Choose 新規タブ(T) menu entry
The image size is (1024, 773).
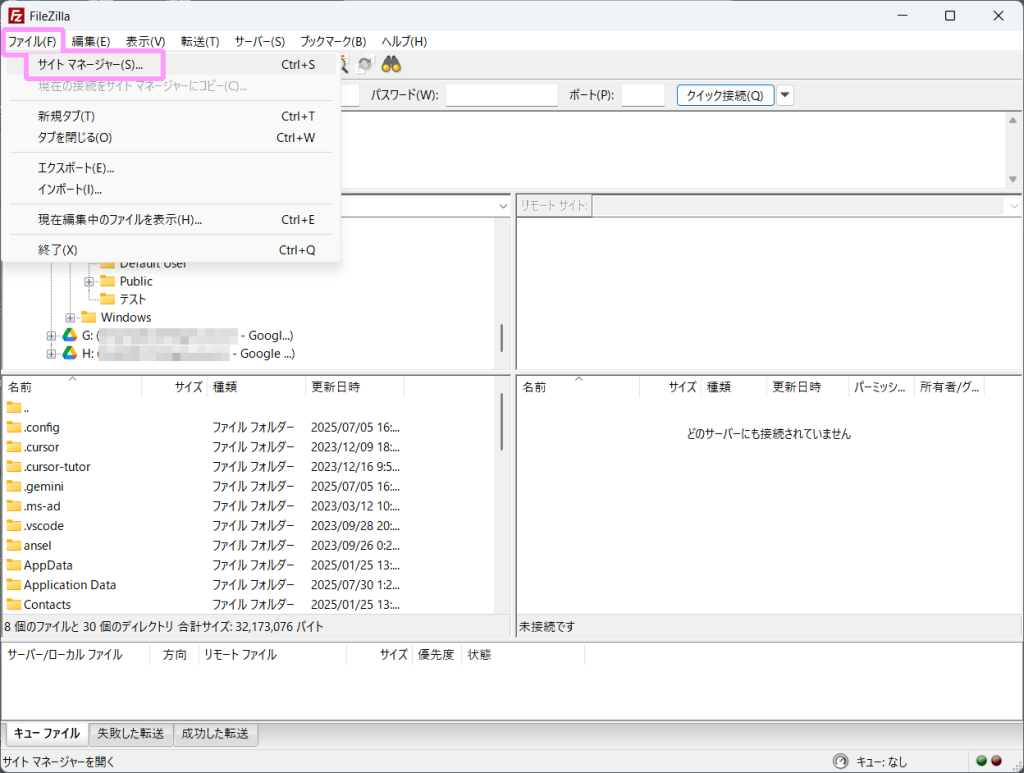(x=171, y=116)
